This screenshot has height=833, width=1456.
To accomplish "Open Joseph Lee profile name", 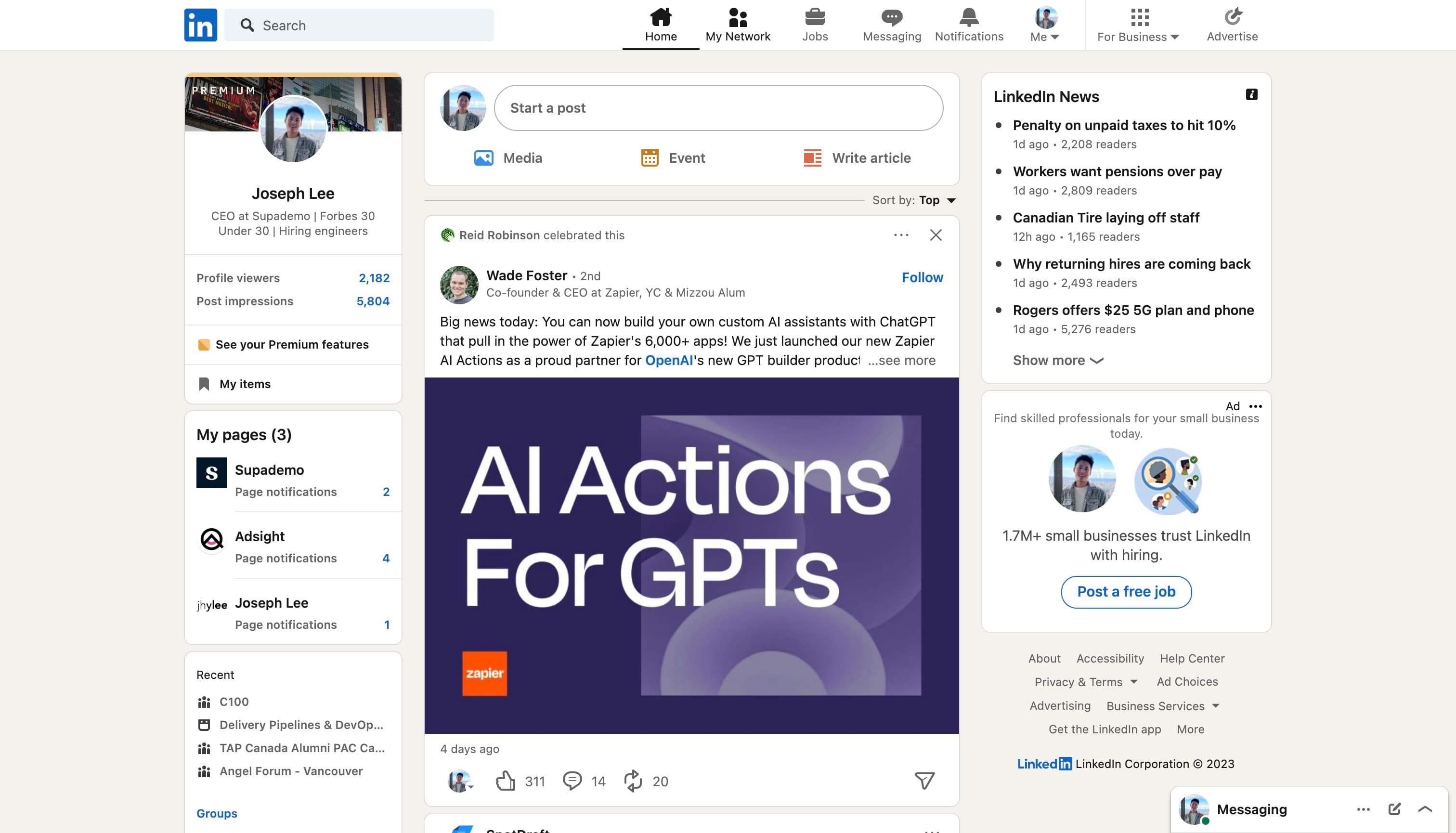I will coord(293,194).
